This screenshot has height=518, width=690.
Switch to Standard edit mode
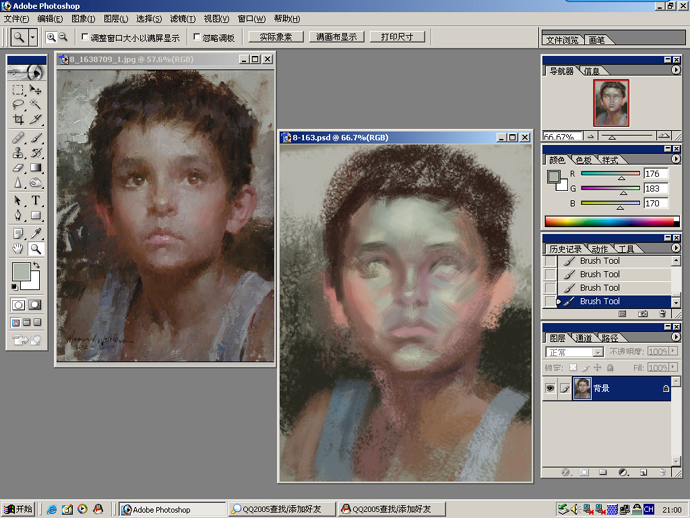pyautogui.click(x=18, y=305)
